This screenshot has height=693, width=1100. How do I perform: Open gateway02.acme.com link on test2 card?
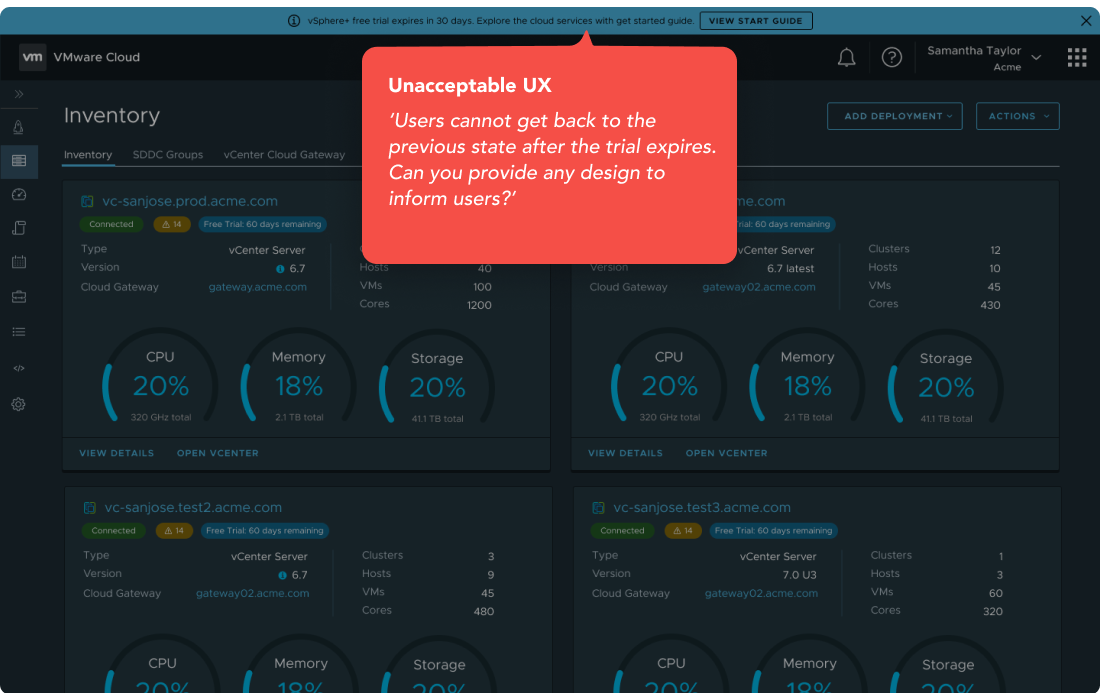pyautogui.click(x=253, y=593)
